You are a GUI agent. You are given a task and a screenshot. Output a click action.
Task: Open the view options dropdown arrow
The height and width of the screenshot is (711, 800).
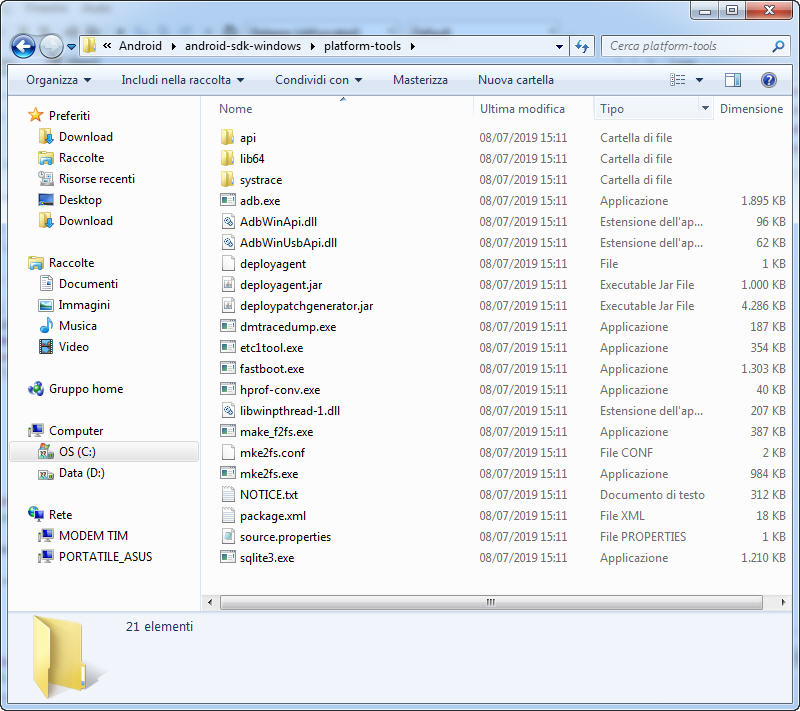point(699,80)
